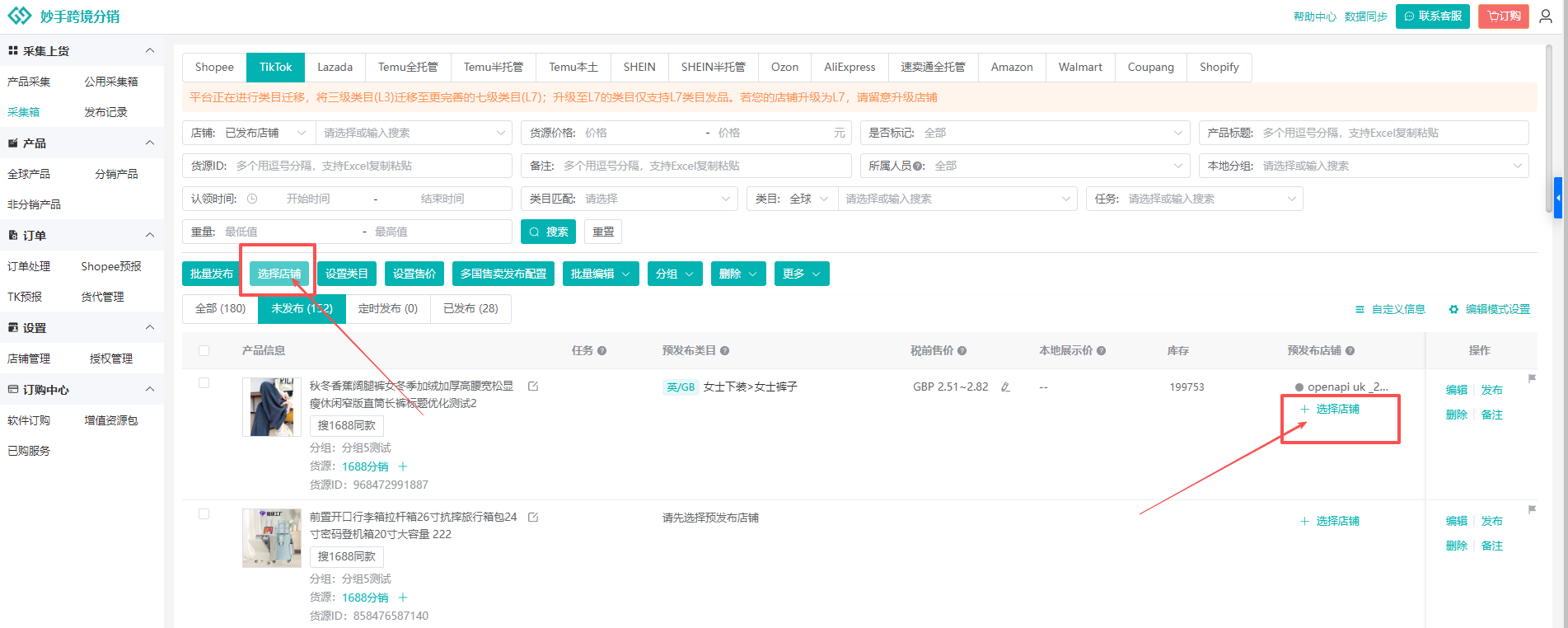Click the 设置类目 button

[347, 274]
